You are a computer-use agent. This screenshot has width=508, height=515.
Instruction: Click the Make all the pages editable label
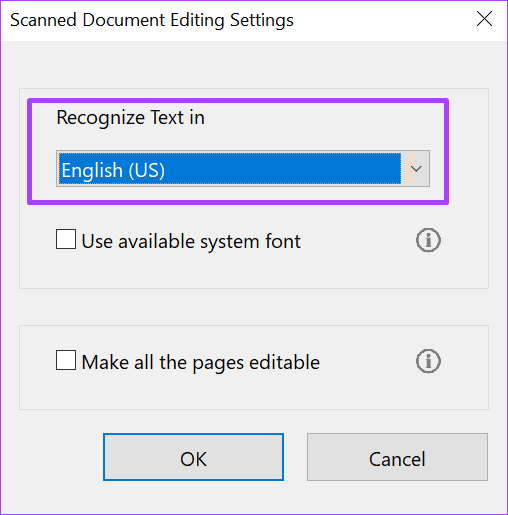(201, 362)
